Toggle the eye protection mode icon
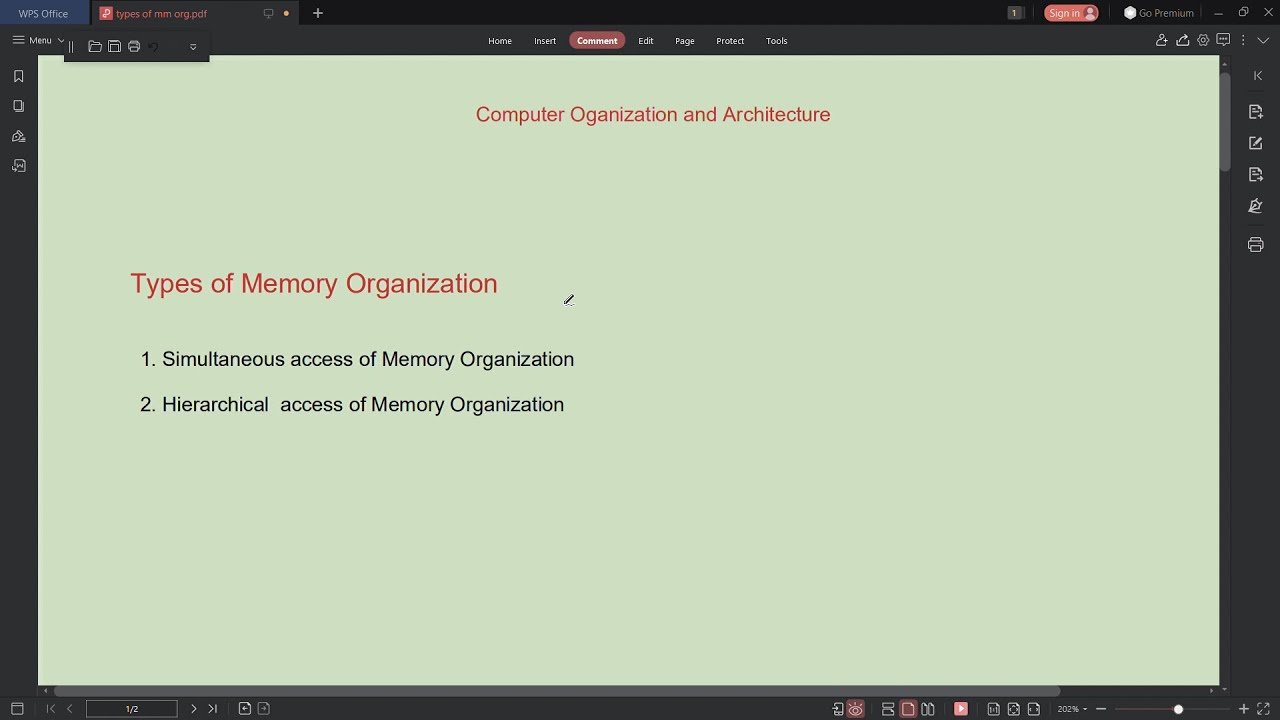 [856, 709]
